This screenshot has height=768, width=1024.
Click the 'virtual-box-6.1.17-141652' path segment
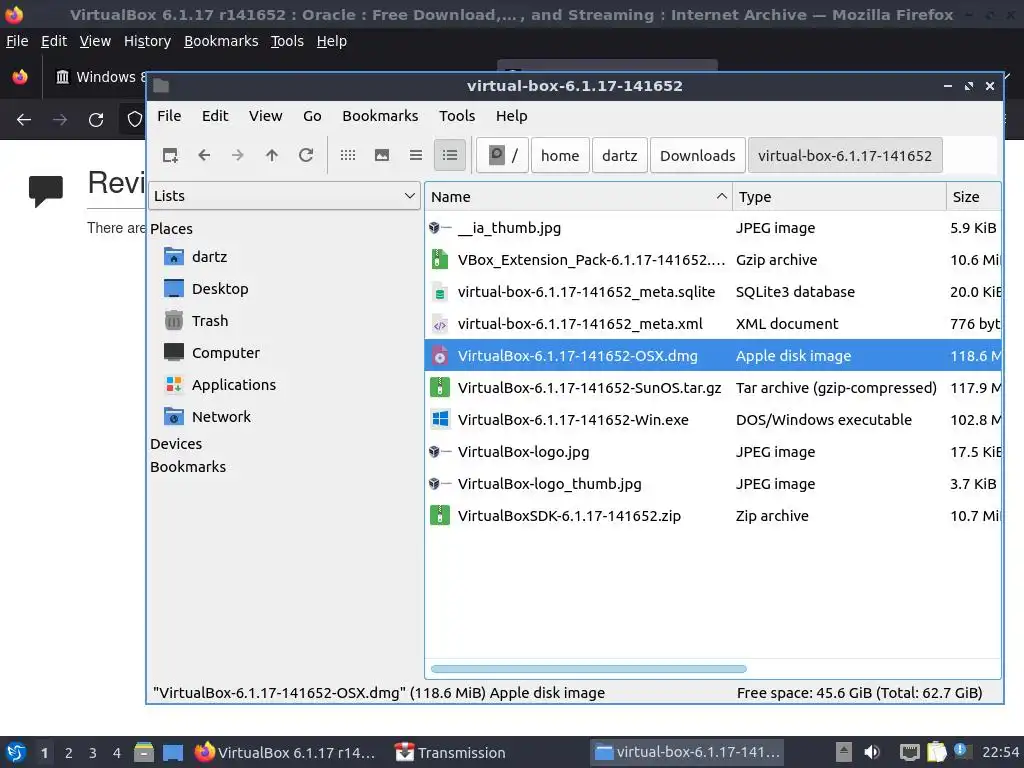(844, 155)
